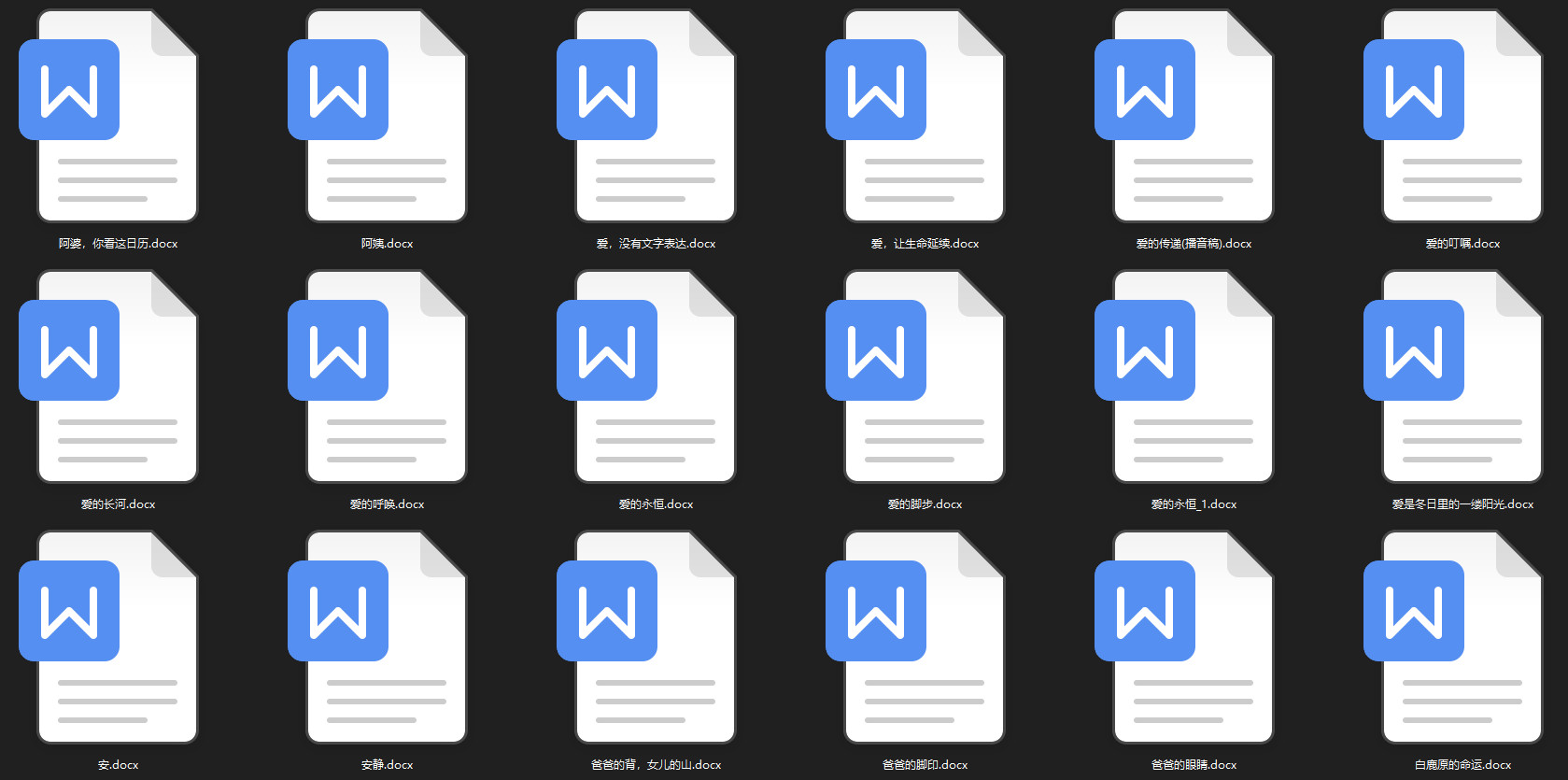The height and width of the screenshot is (780, 1568).
Task: Click the filename text 爱，没有文字表达.docx
Action: point(656,244)
